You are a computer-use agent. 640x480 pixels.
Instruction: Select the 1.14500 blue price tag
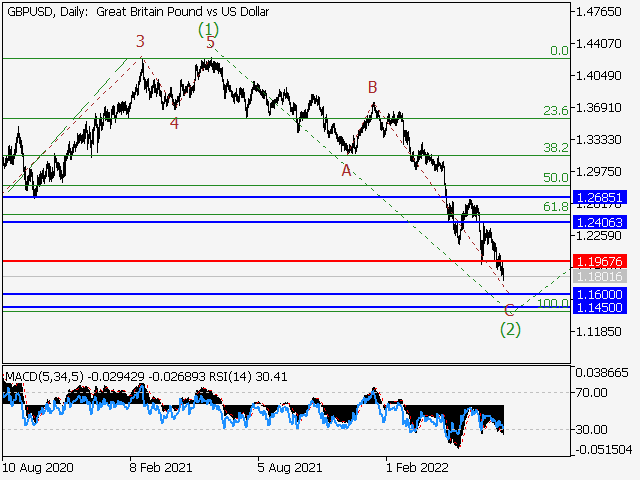tap(600, 308)
